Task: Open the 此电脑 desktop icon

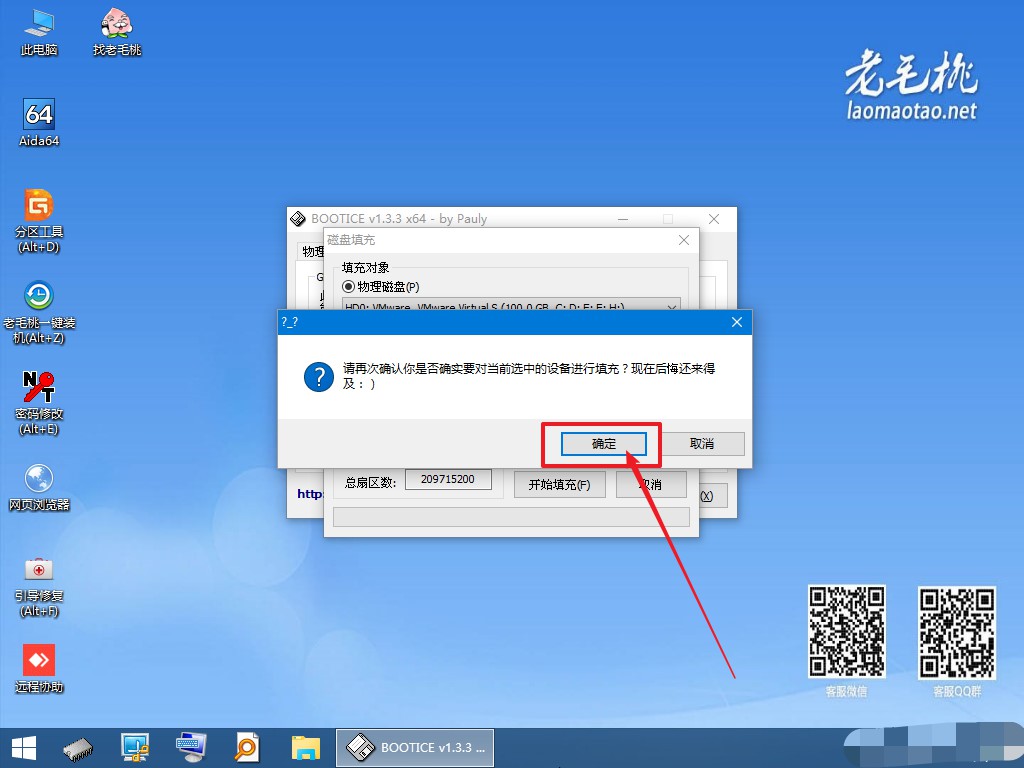Action: (39, 31)
